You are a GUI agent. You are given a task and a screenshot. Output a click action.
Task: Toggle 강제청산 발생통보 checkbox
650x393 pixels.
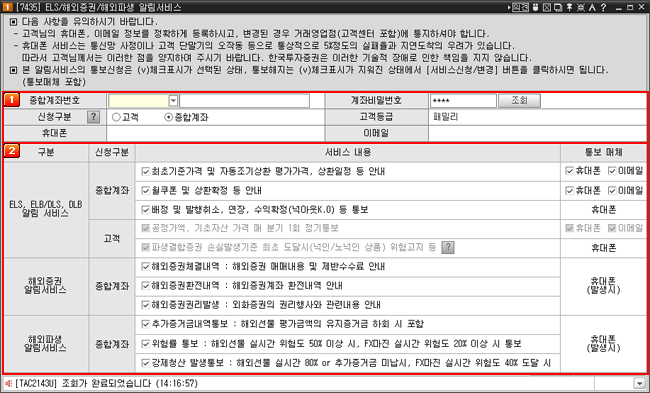click(146, 363)
